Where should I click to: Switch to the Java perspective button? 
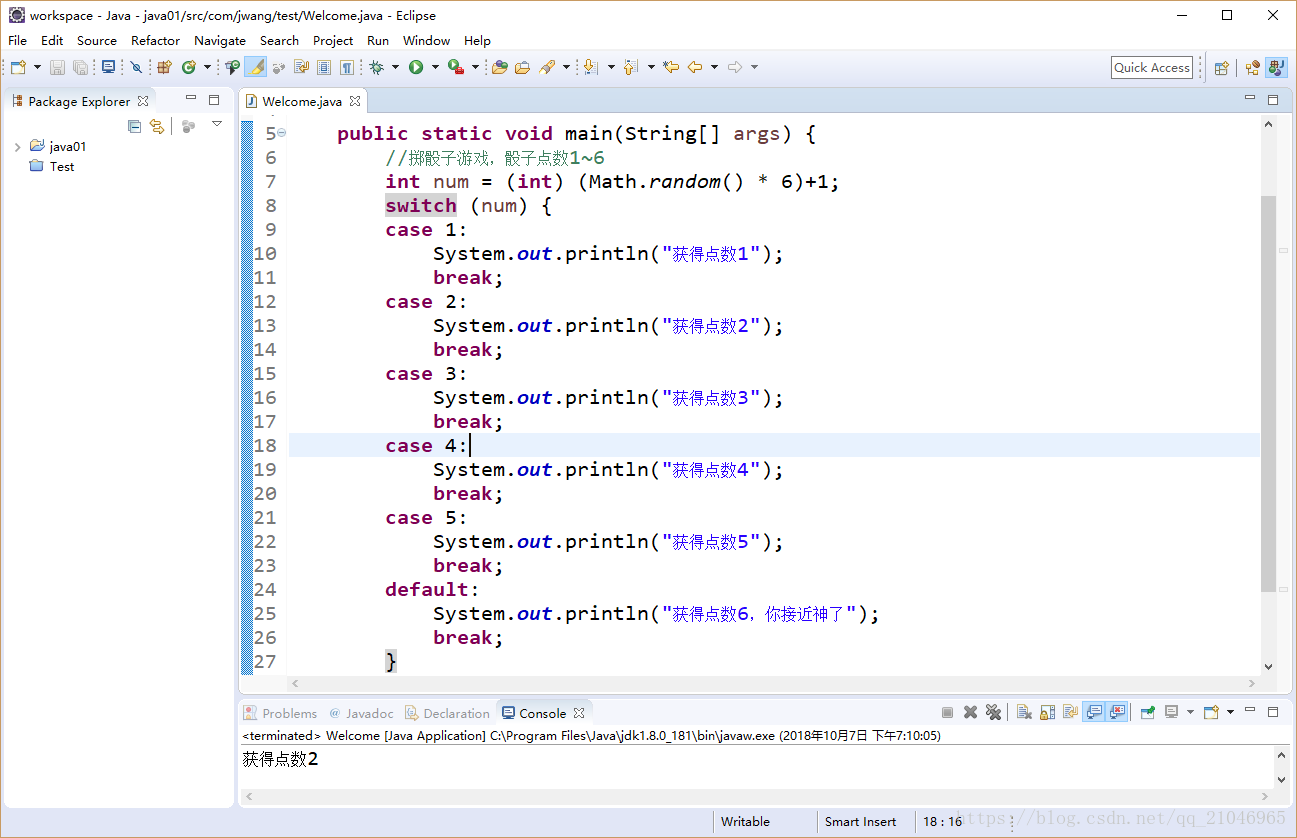coord(1276,68)
